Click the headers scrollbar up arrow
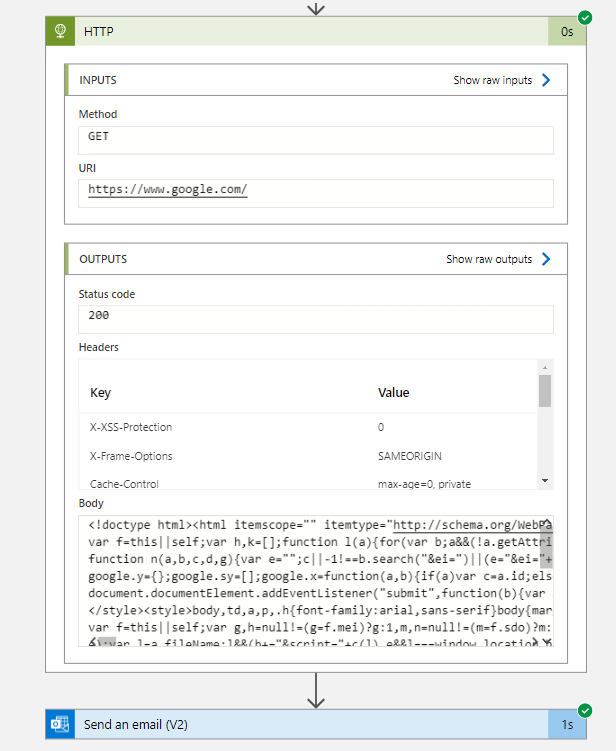Viewport: 616px width, 751px height. click(545, 367)
